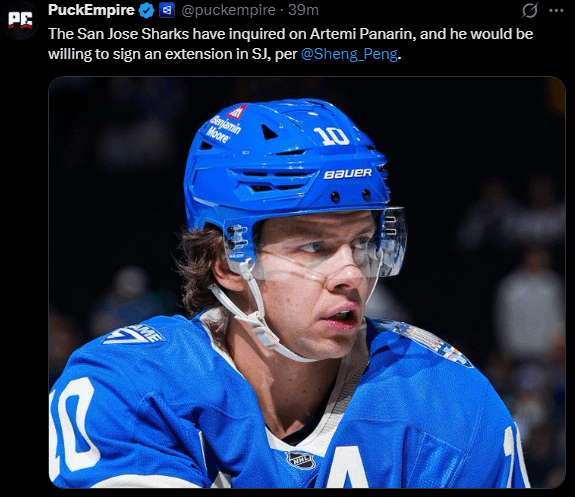Open the @Sheng_Peng mention link
Viewport: 575px width, 497px height.
pos(349,54)
